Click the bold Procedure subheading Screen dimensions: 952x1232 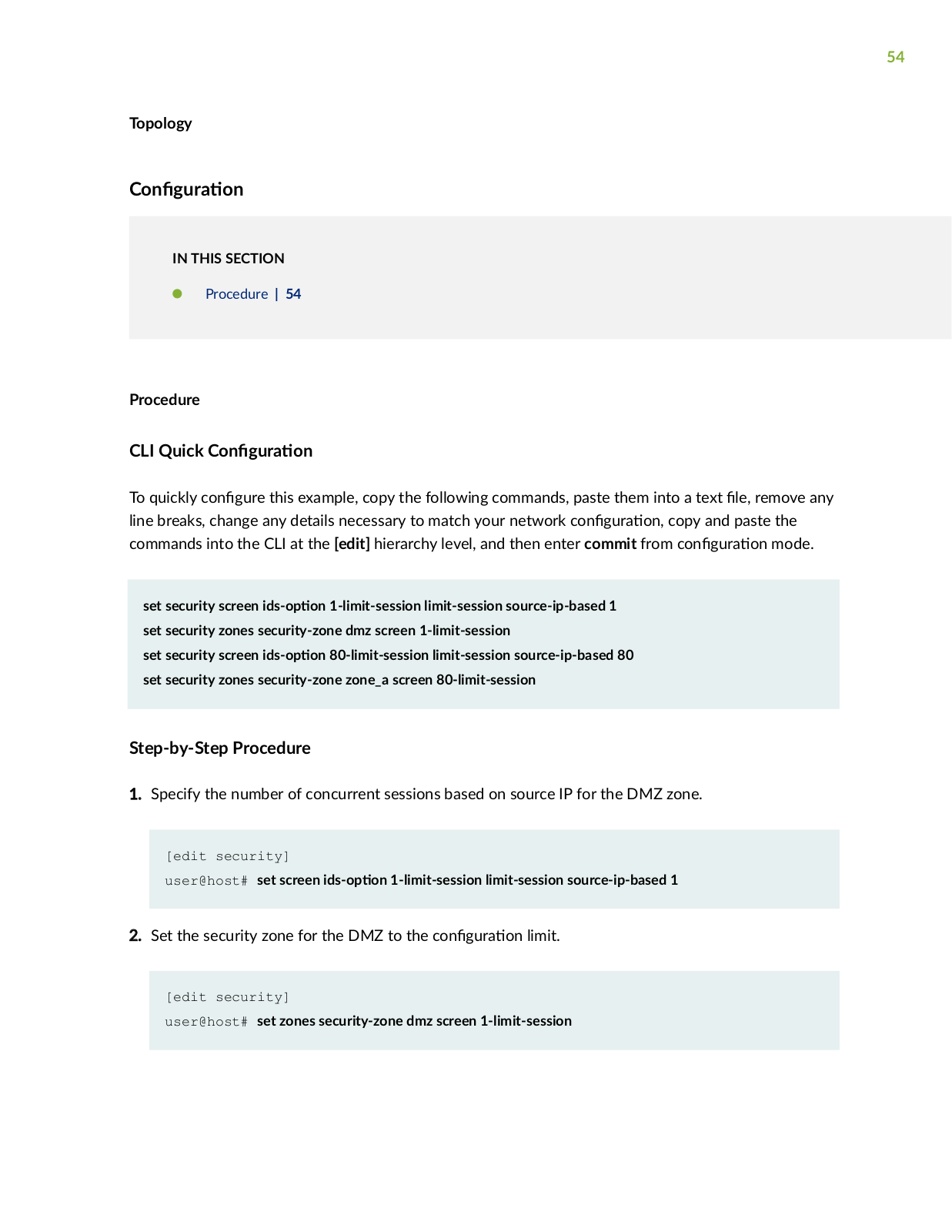(164, 400)
